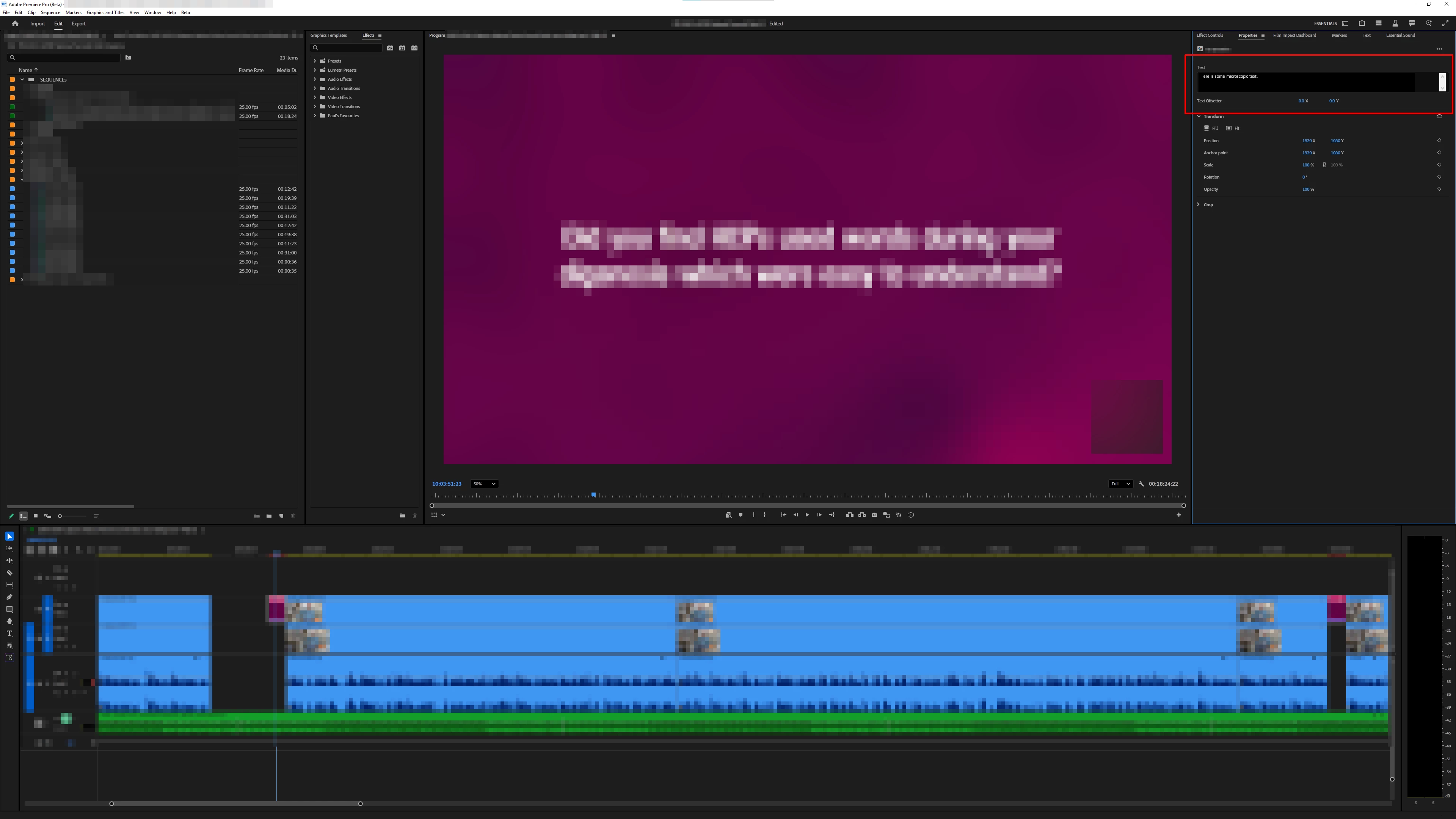This screenshot has height=819, width=1456.
Task: Open the 50% zoom level dropdown
Action: pyautogui.click(x=484, y=484)
